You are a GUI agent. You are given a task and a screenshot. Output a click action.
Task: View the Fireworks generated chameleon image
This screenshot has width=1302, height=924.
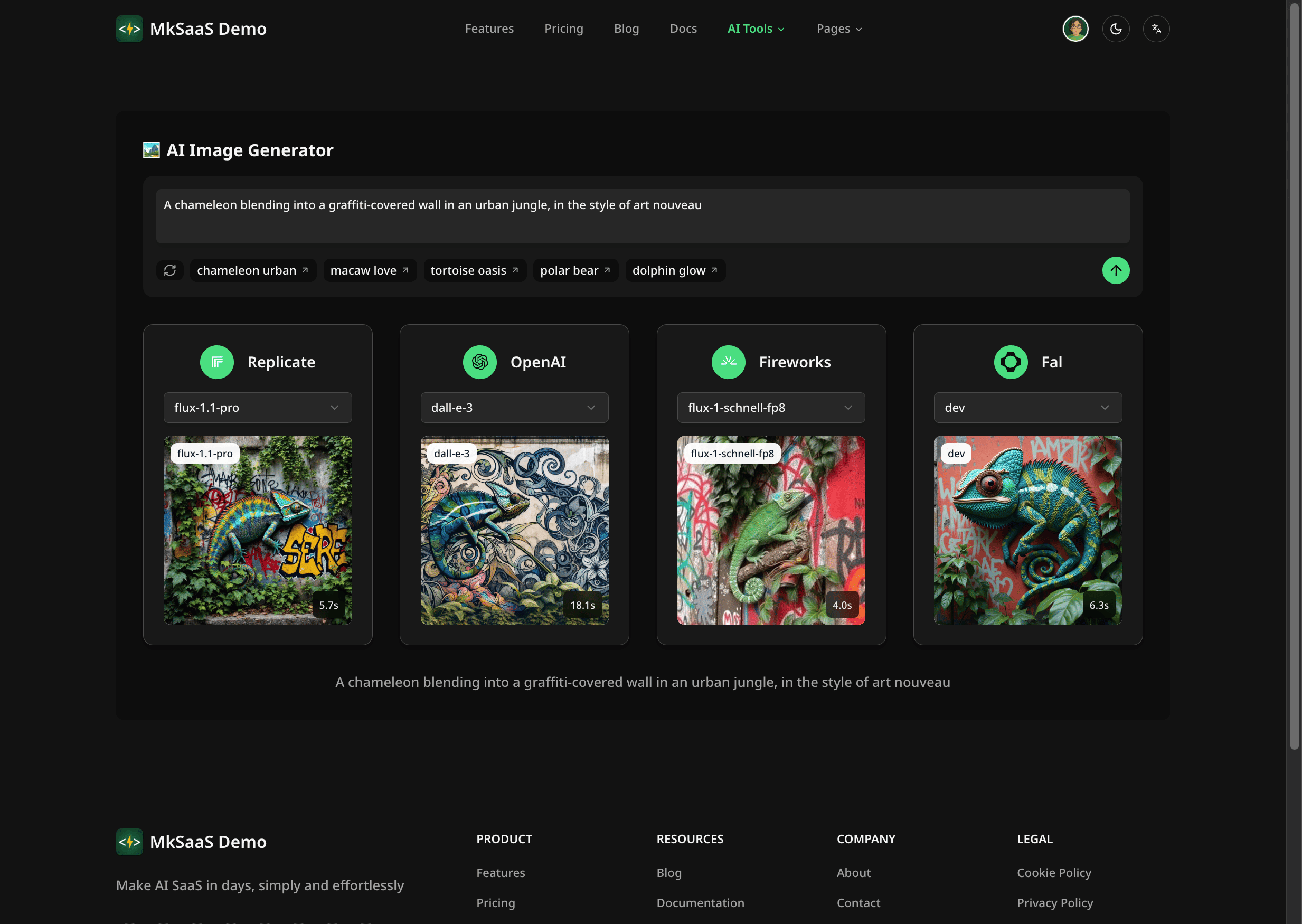pyautogui.click(x=771, y=531)
